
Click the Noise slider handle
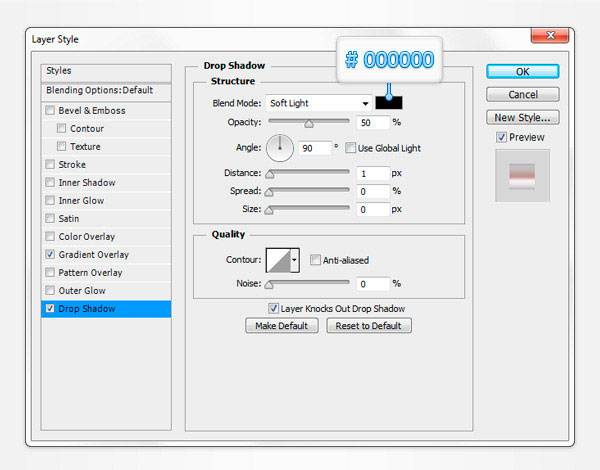(269, 285)
